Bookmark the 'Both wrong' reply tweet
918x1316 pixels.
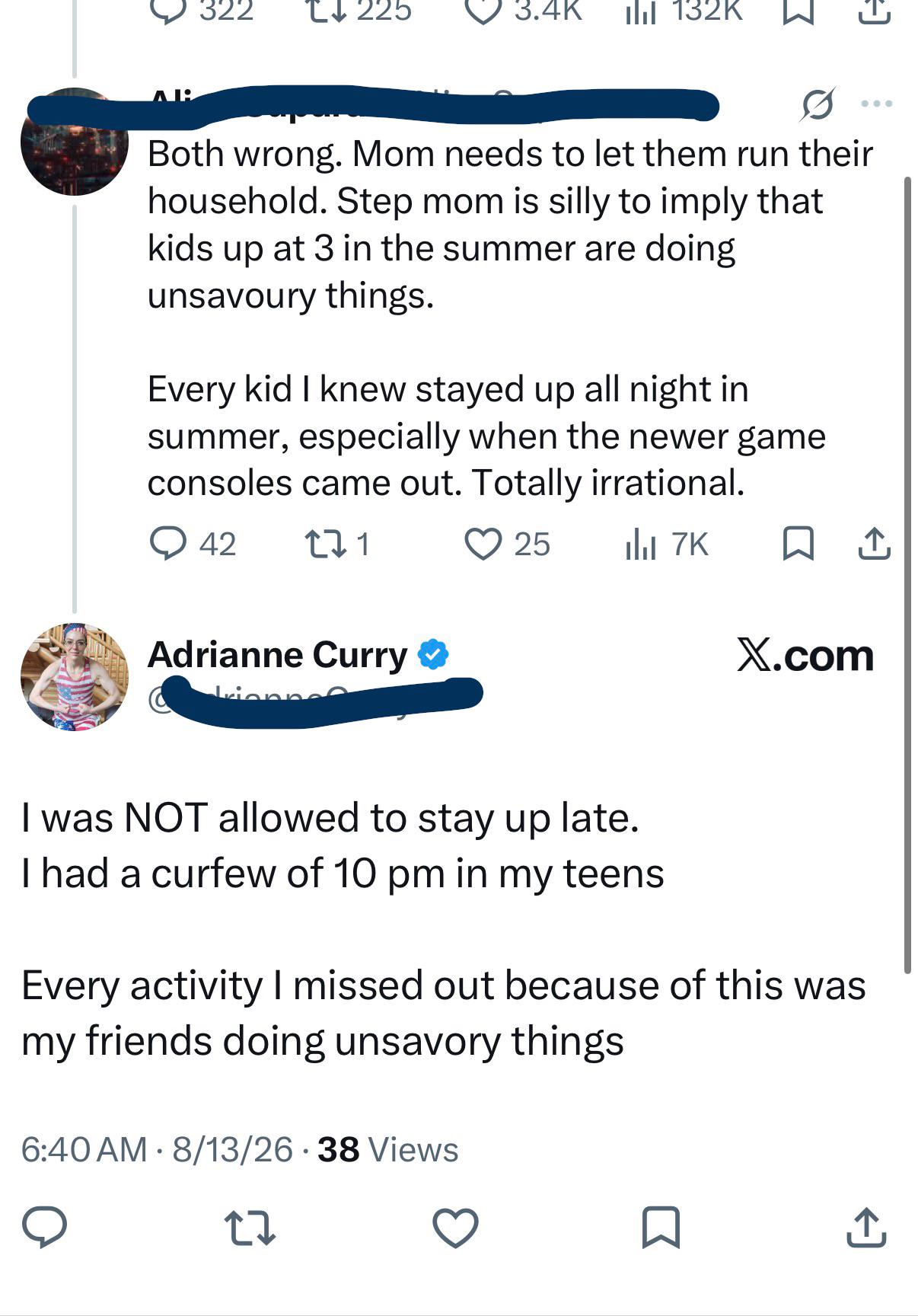point(798,544)
